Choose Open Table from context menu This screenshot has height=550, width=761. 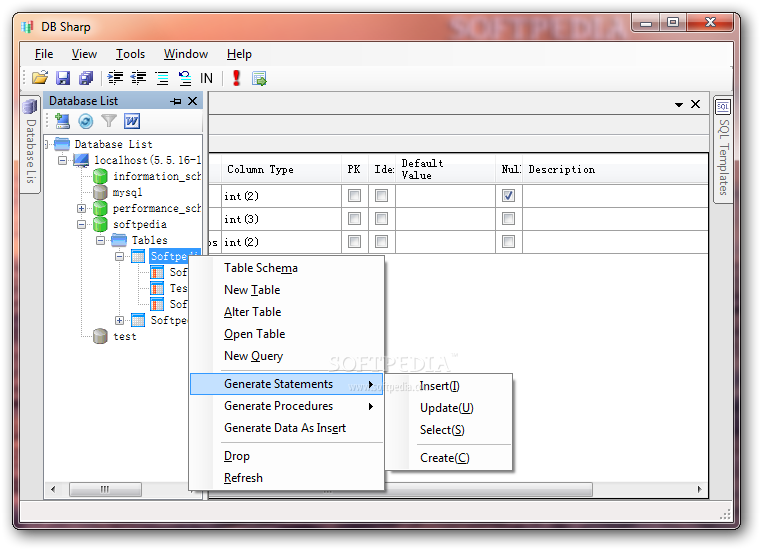click(286, 334)
